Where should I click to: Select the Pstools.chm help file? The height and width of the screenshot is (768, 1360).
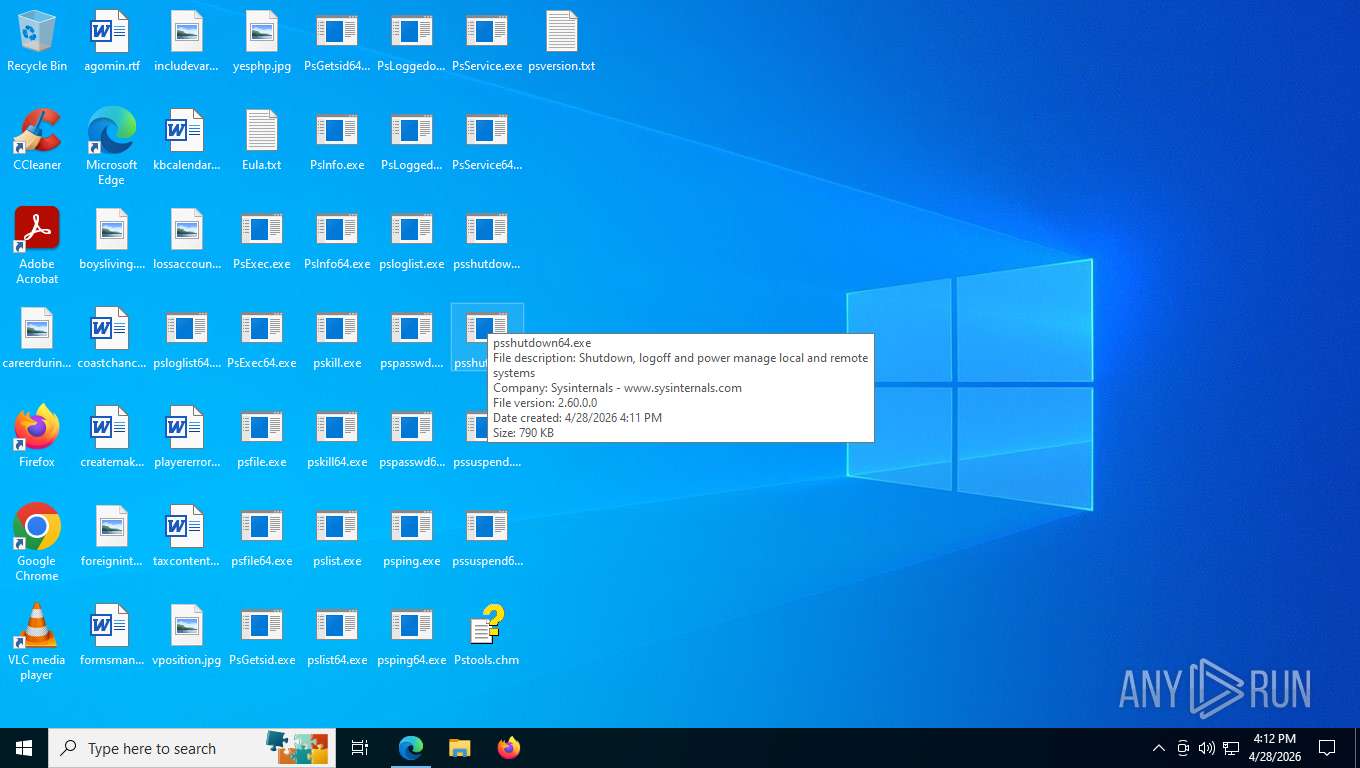tap(486, 636)
